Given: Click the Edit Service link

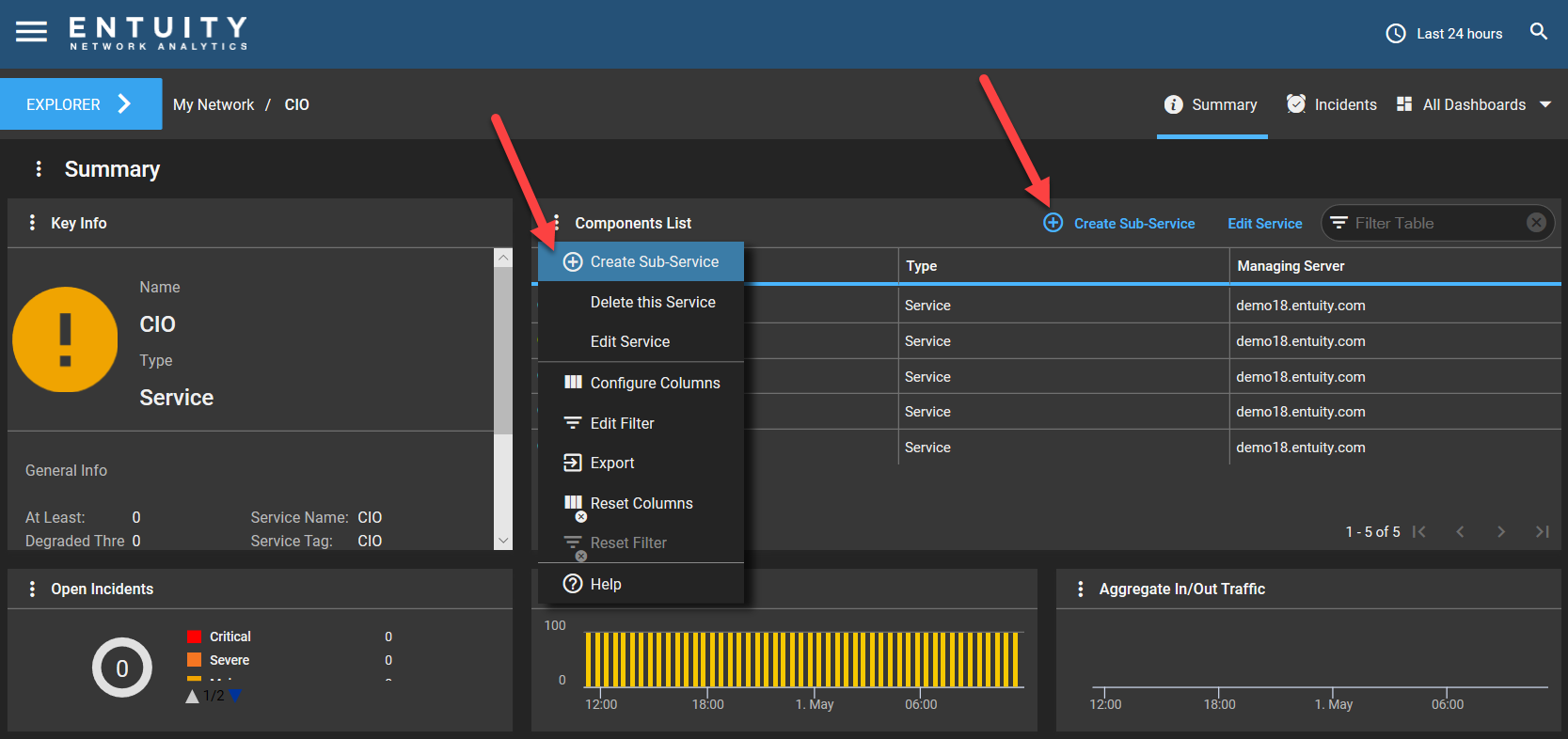Looking at the screenshot, I should point(1264,224).
